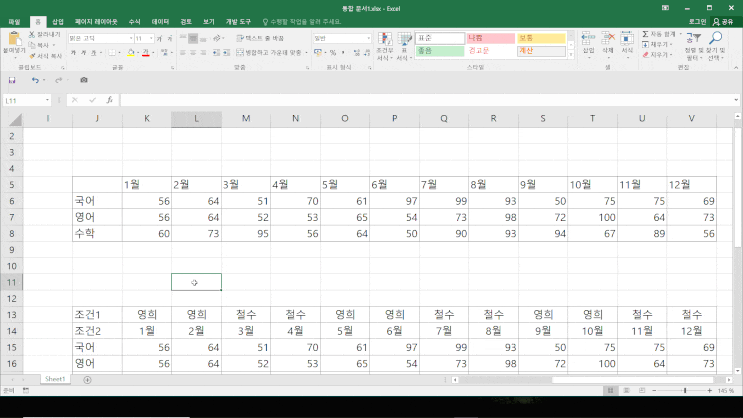This screenshot has height=418, width=743.
Task: Toggle Wrap Text (텍스트 줄 바꿈)
Action: click(260, 38)
